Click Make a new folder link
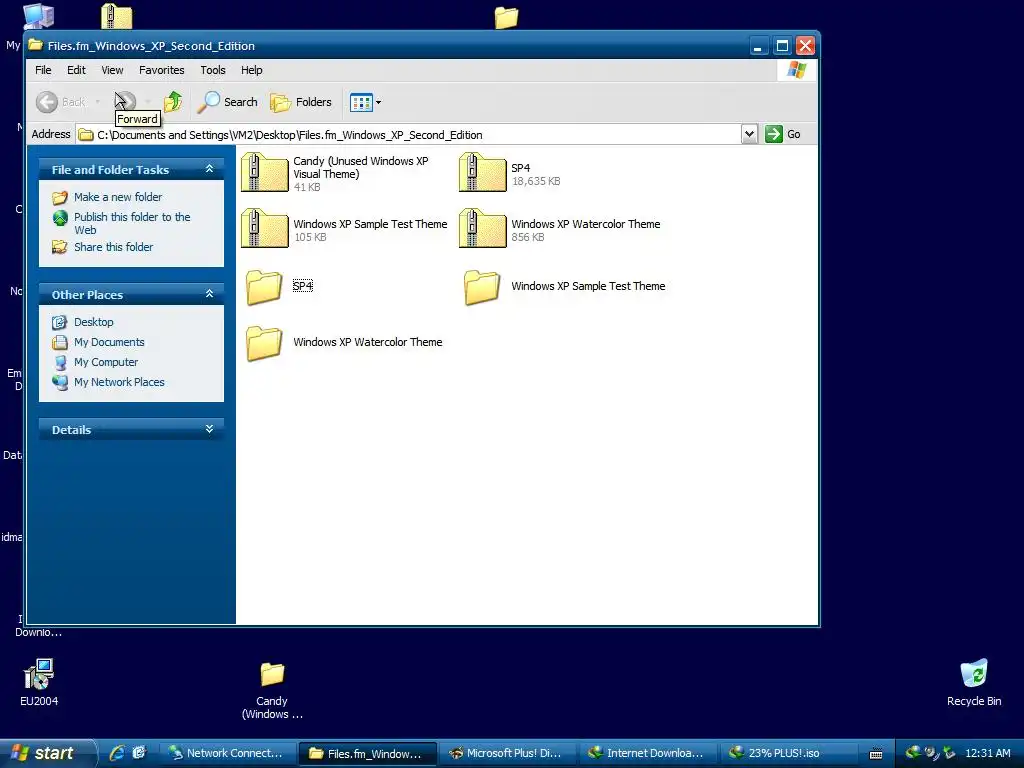This screenshot has width=1024, height=768. coord(118,197)
